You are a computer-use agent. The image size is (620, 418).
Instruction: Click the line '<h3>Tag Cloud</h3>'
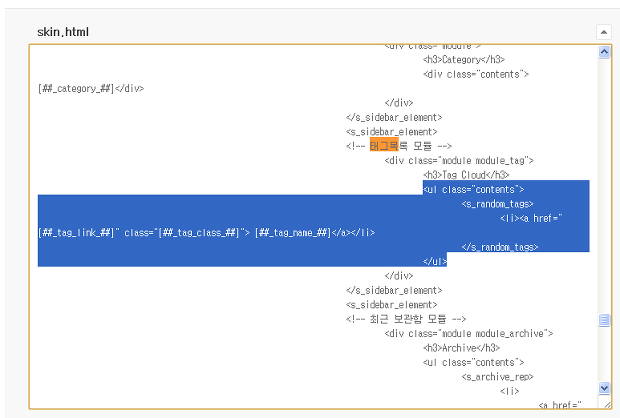coord(466,175)
